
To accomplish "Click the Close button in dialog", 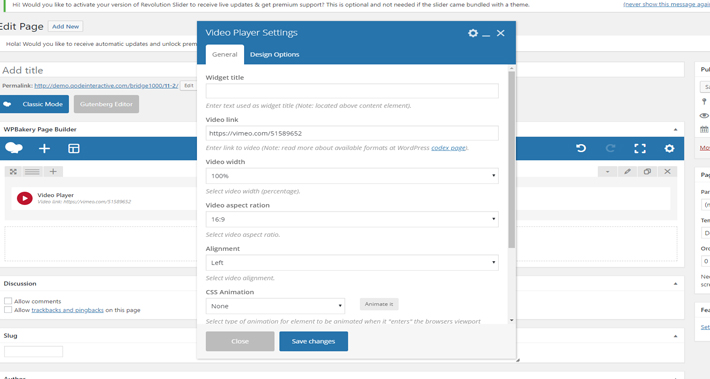I will 240,341.
